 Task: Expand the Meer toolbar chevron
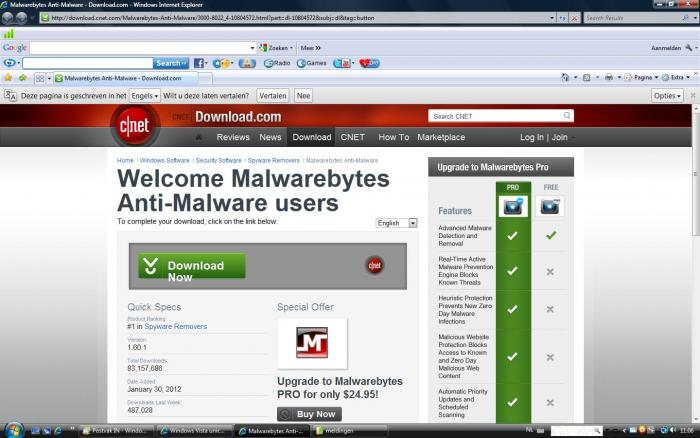318,48
